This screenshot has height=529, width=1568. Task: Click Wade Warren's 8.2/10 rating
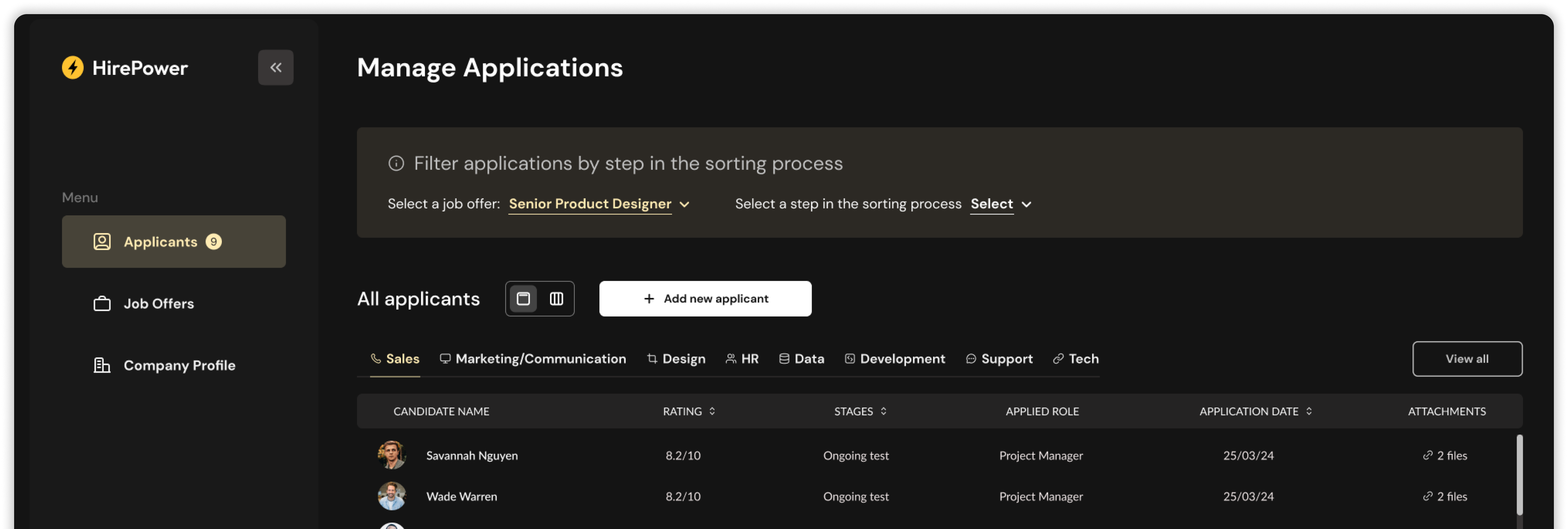(x=683, y=496)
